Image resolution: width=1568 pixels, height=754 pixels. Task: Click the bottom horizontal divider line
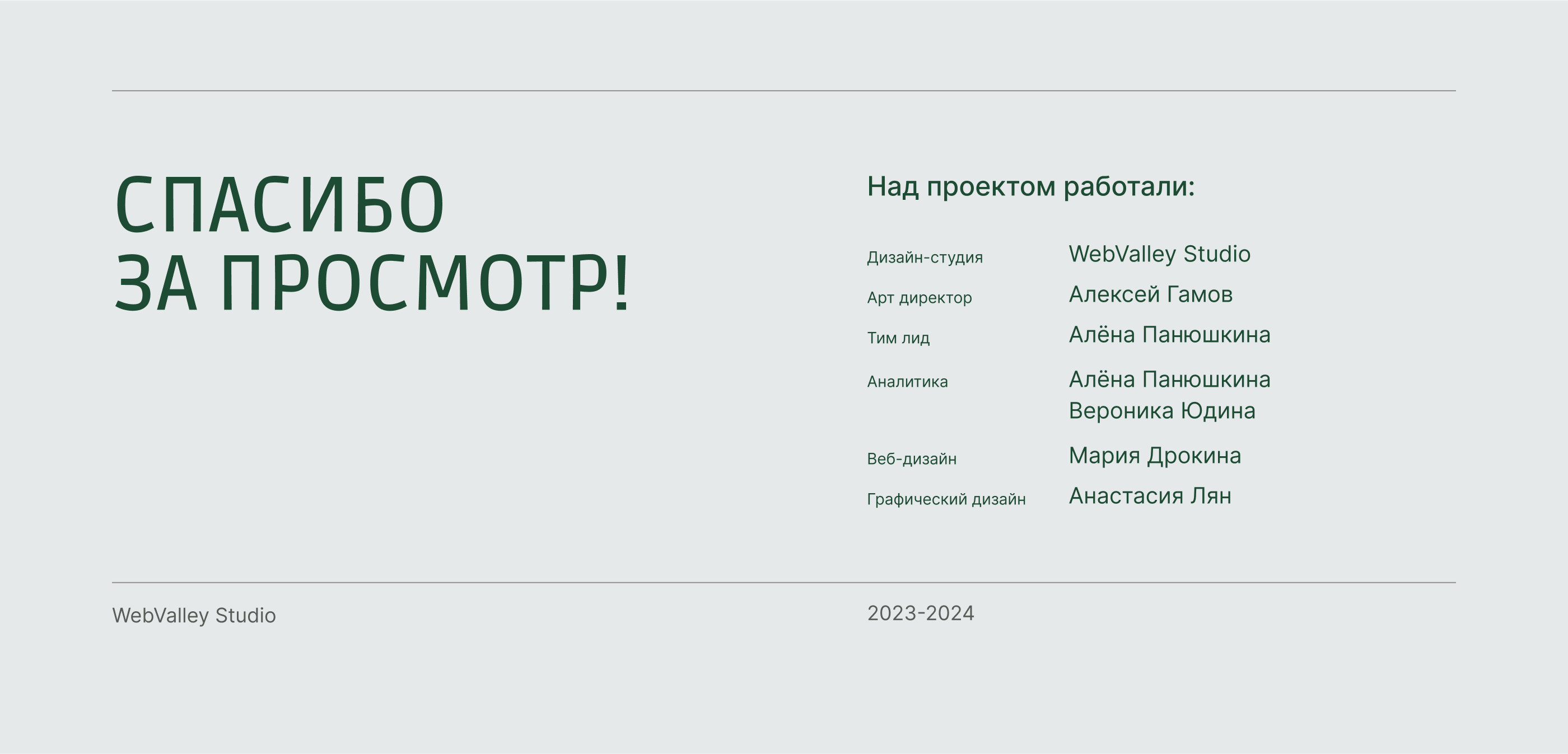point(783,582)
